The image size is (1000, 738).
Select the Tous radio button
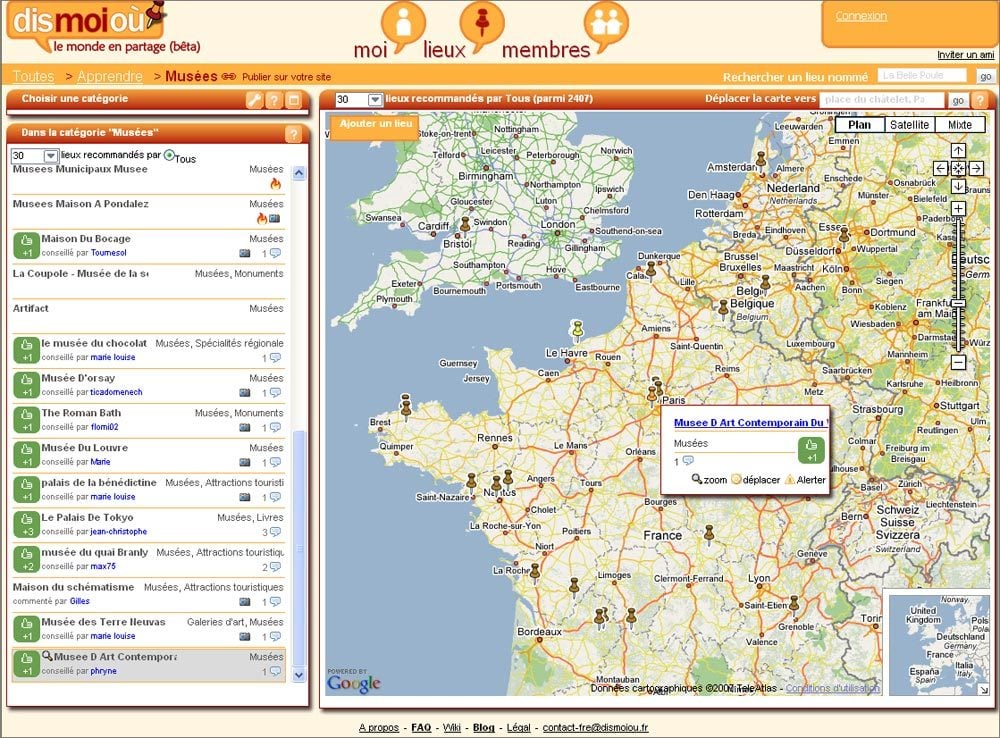(169, 155)
